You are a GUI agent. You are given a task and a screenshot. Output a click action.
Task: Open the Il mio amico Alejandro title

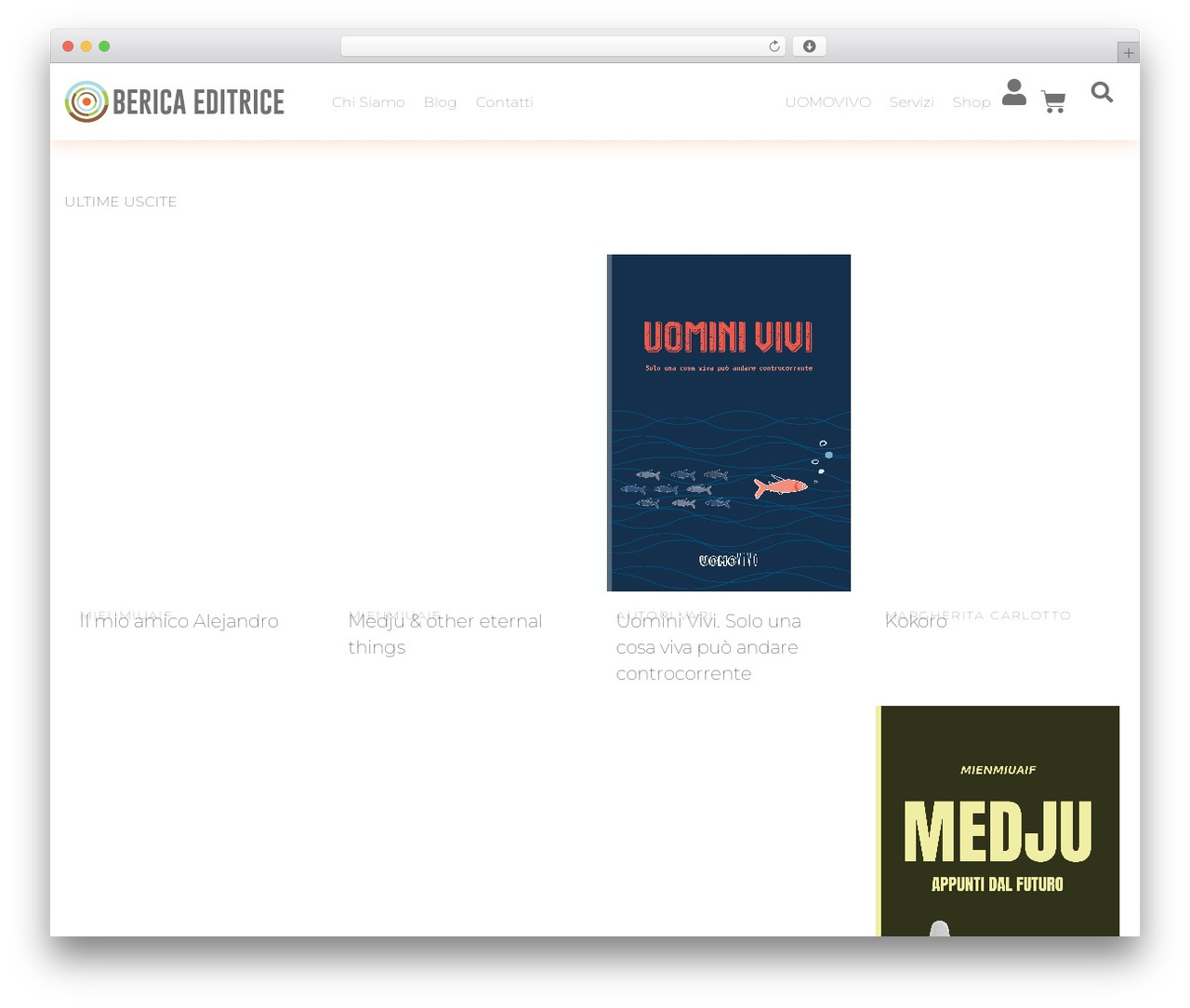pos(179,621)
